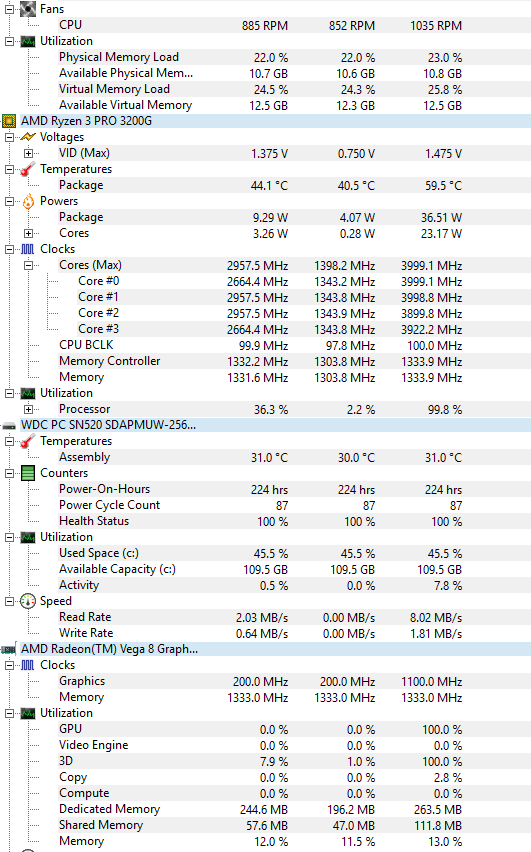Click Utilization icon above the GPU row
The image size is (531, 852).
point(28,713)
